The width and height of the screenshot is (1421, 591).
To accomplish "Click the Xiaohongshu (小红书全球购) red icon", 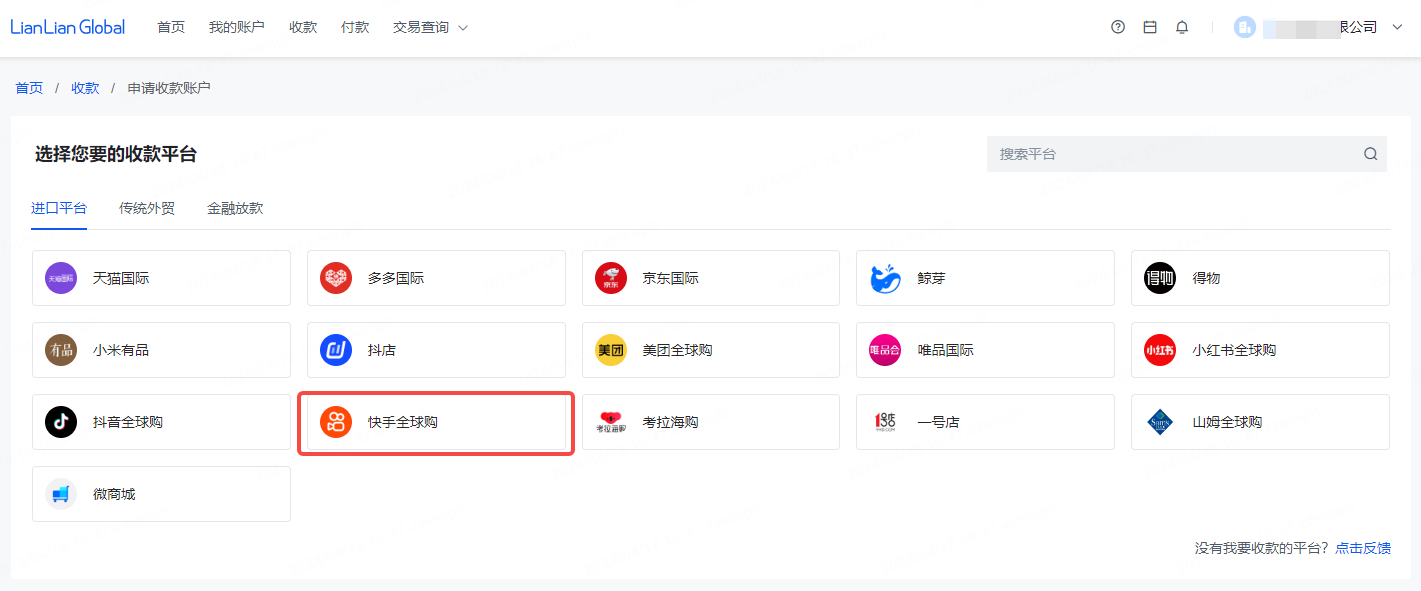I will (x=1160, y=350).
